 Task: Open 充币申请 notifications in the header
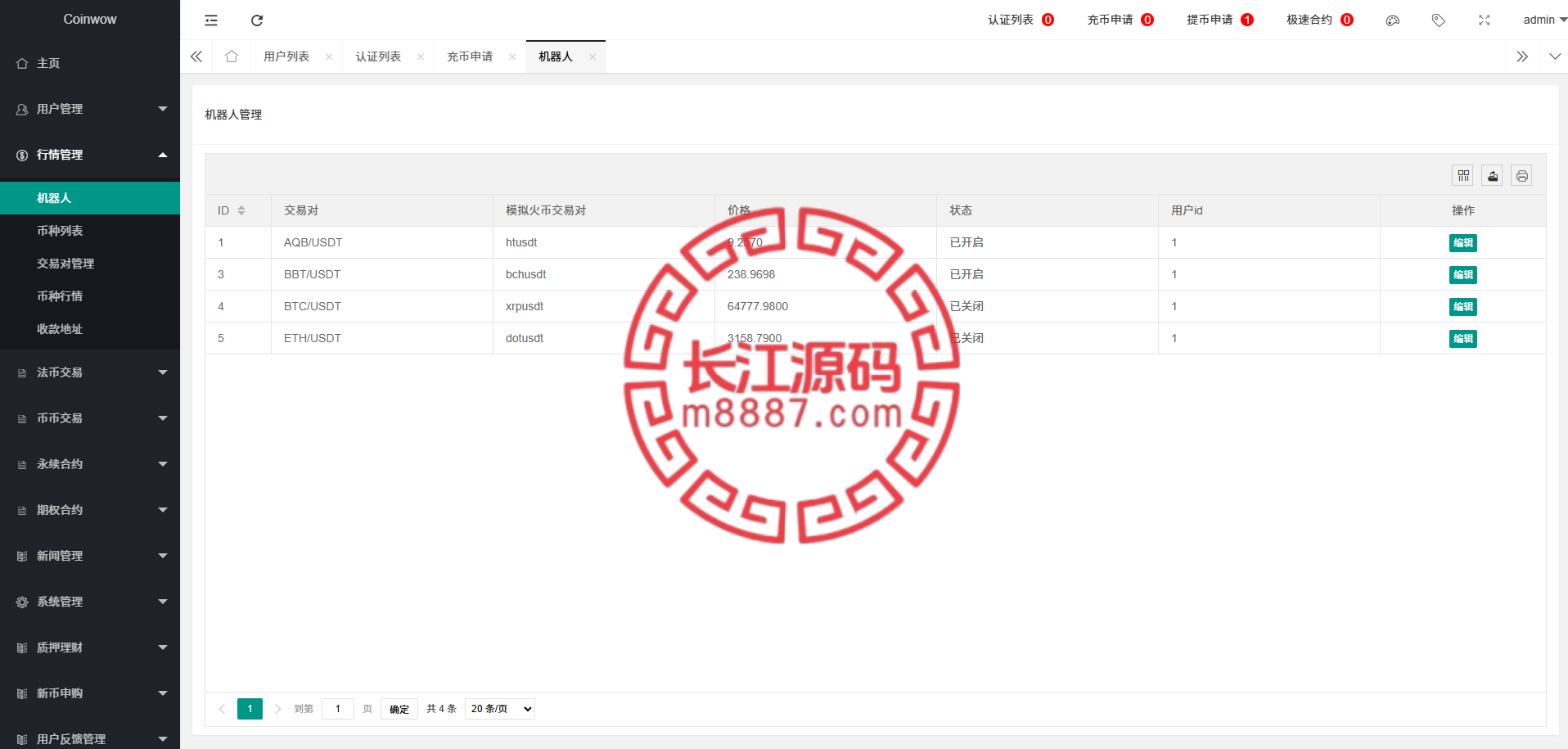click(1120, 20)
